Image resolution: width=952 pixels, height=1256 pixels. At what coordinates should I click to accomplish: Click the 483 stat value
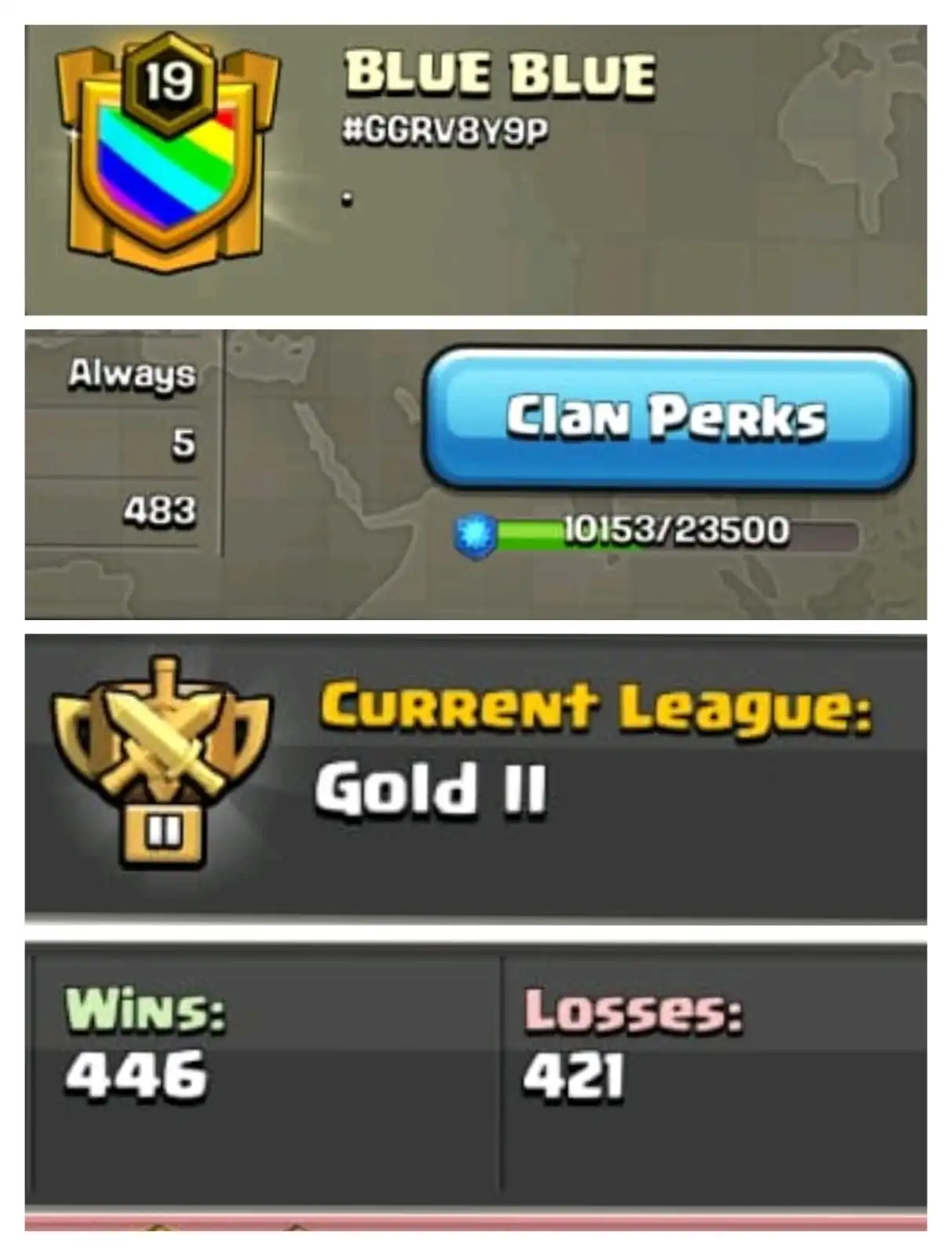coord(159,510)
